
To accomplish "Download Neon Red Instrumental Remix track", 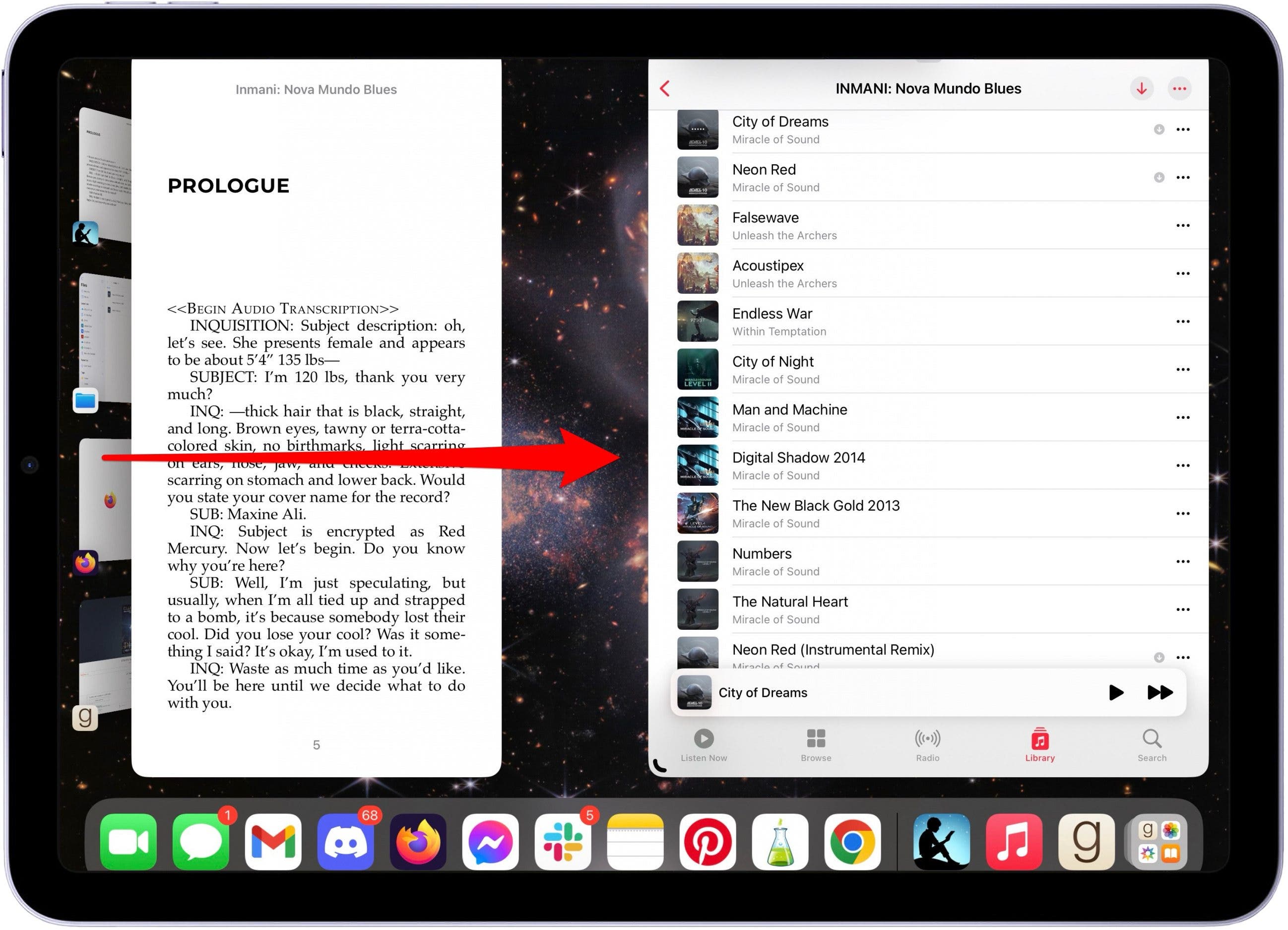I will (1159, 658).
